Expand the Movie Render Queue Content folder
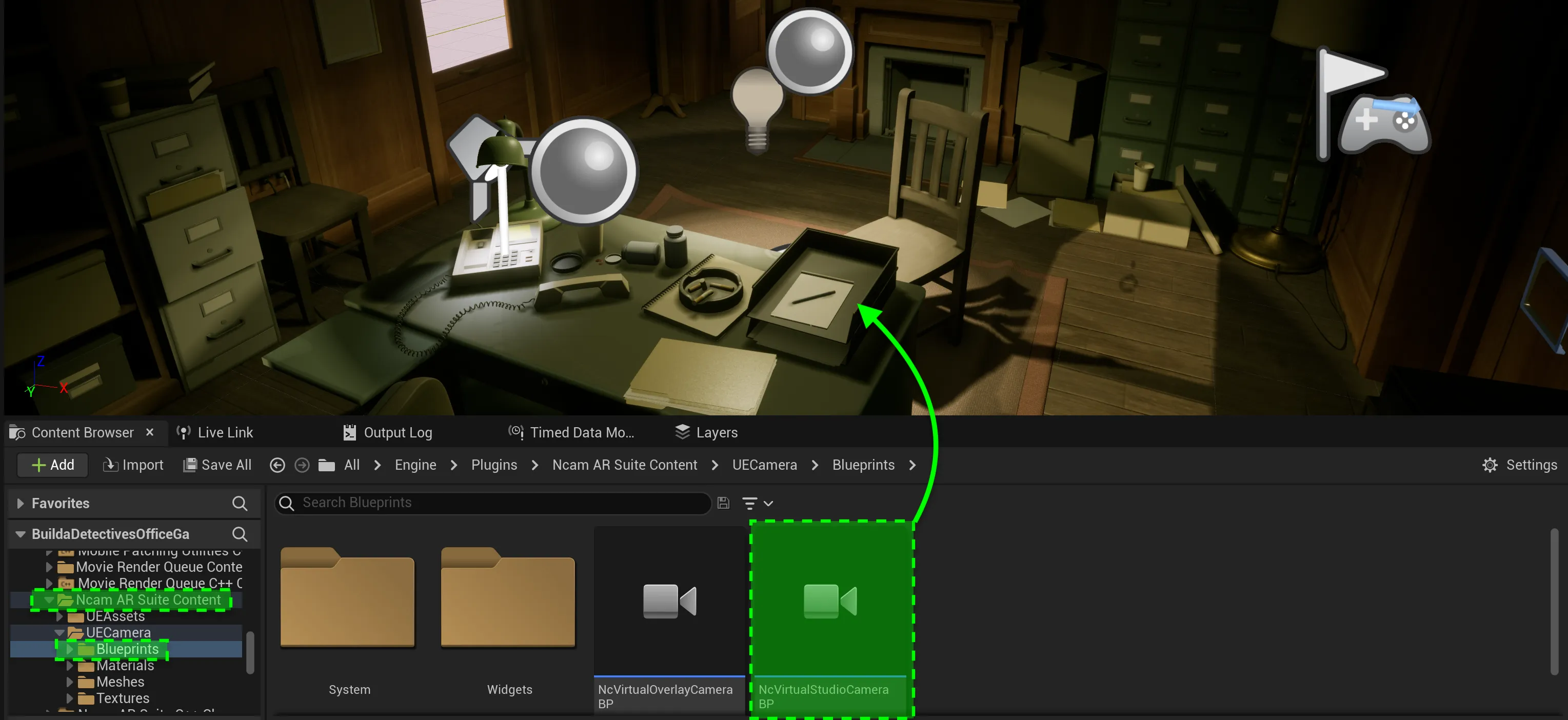This screenshot has height=720, width=1568. (x=49, y=567)
